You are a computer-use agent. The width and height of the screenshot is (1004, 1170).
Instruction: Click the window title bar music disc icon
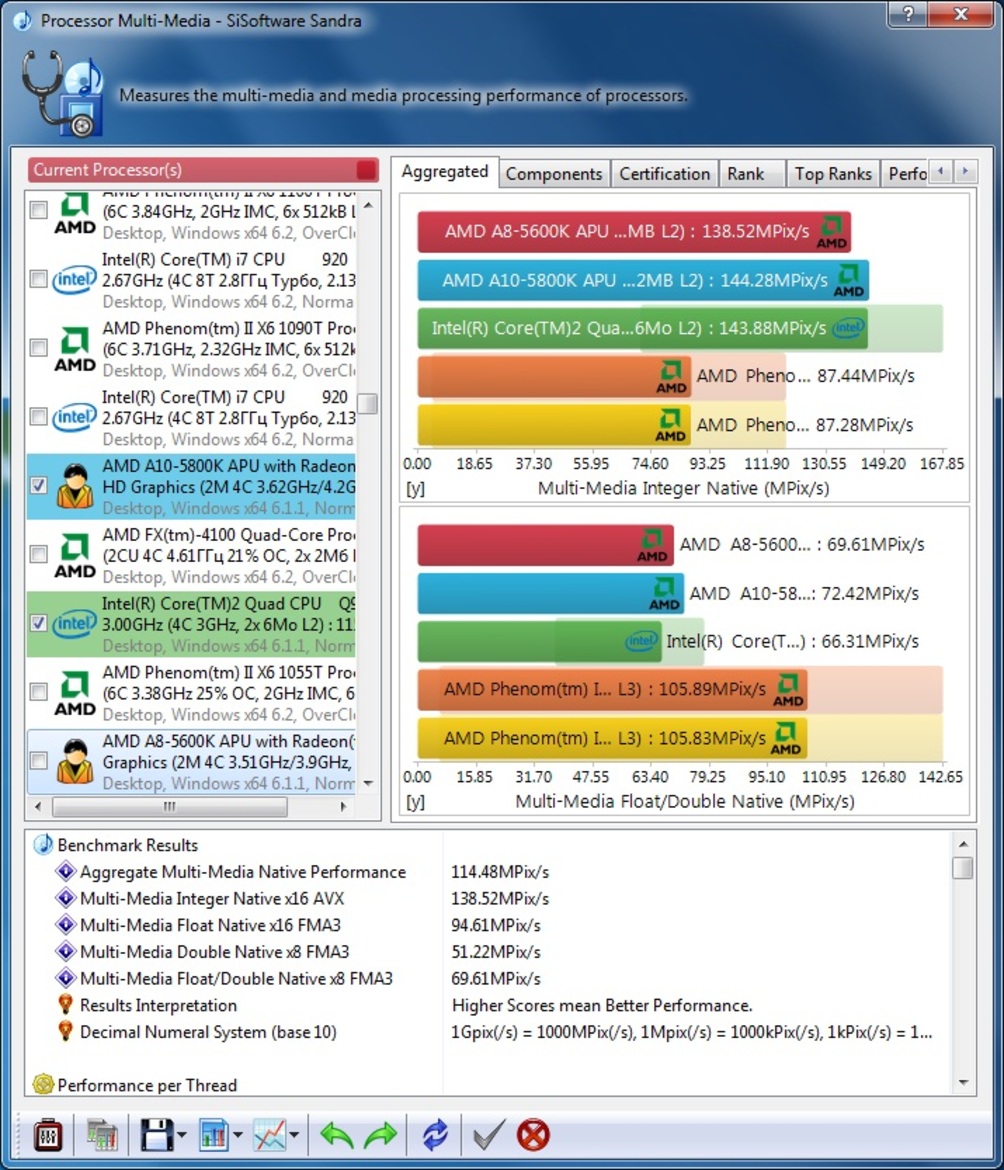(22, 19)
